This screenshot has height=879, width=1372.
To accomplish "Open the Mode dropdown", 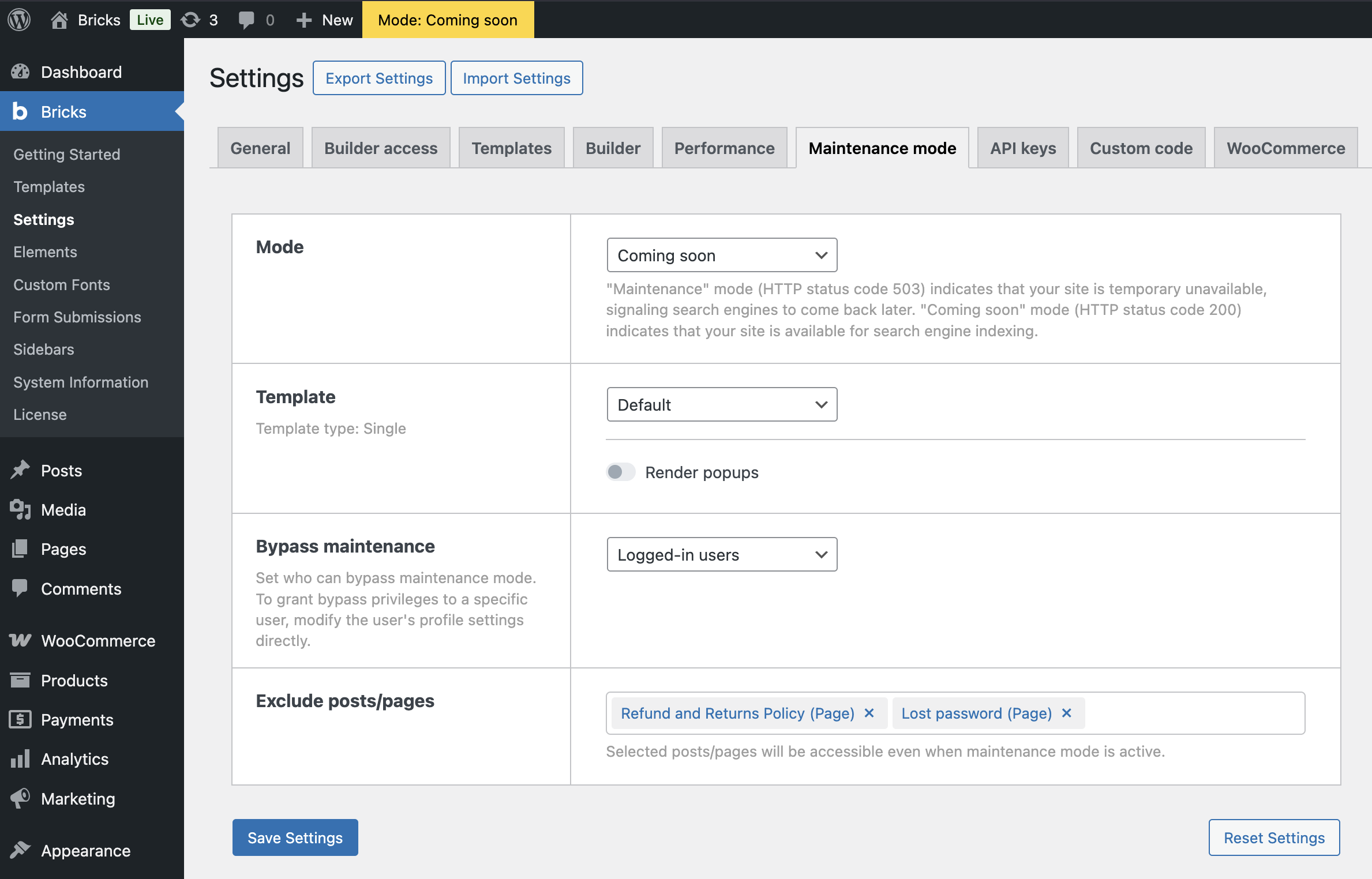I will click(x=721, y=255).
